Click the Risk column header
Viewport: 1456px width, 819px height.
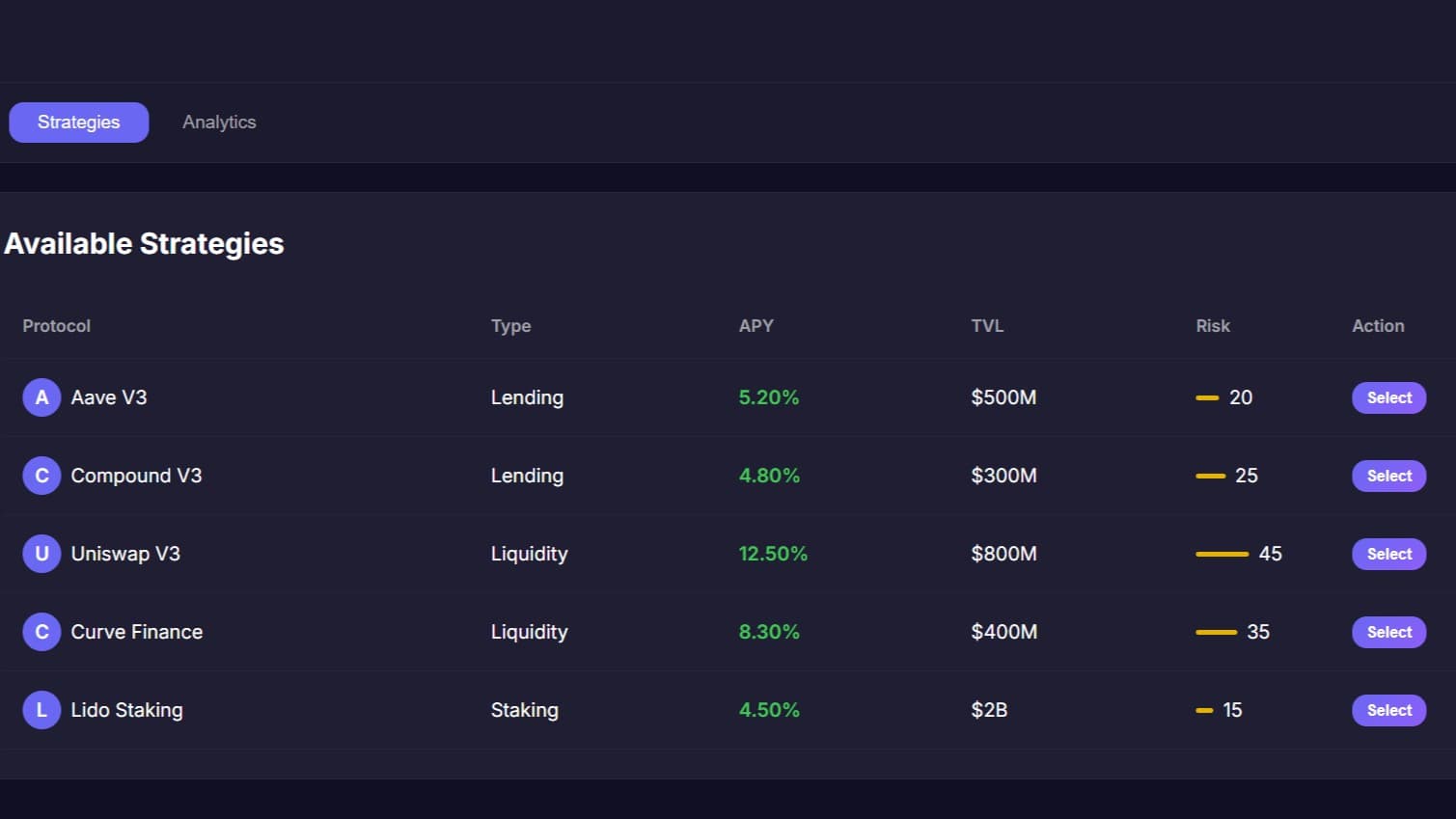[1213, 326]
